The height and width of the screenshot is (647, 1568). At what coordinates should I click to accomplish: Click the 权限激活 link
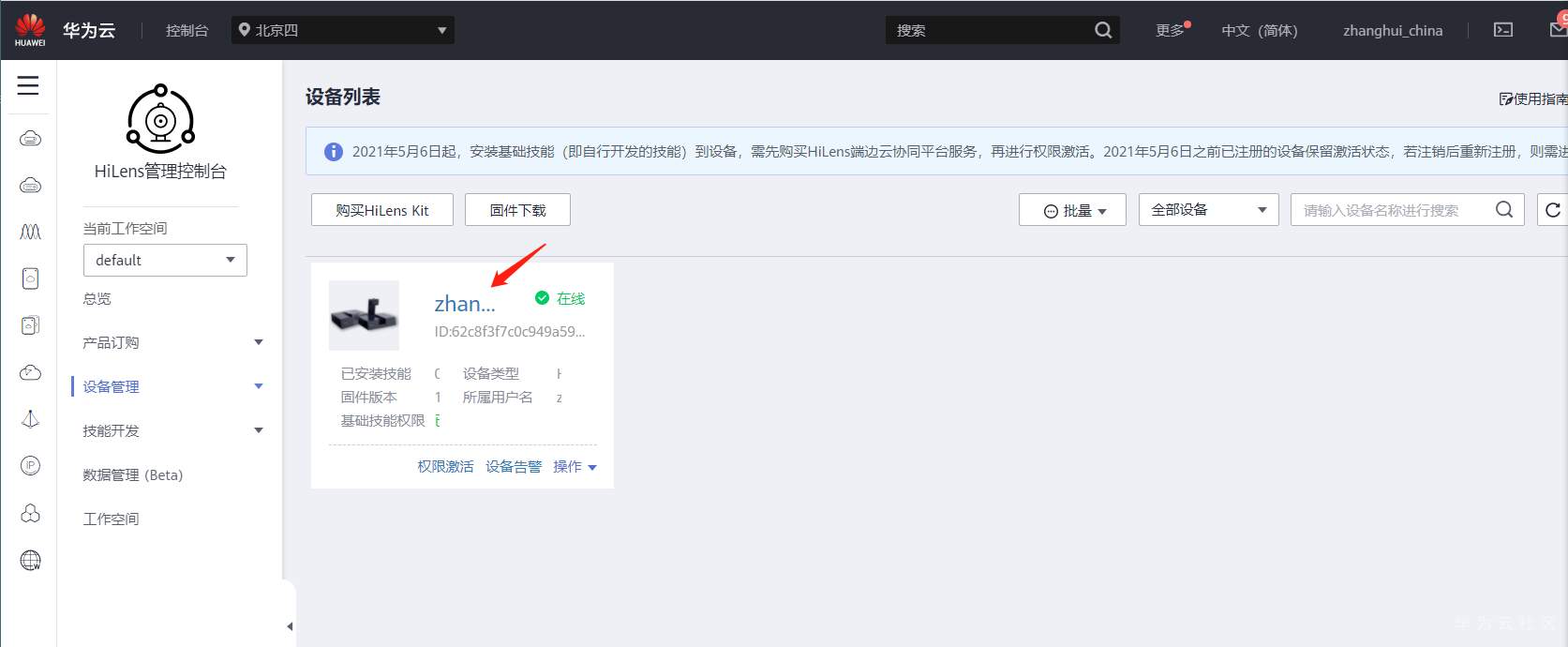click(x=445, y=467)
